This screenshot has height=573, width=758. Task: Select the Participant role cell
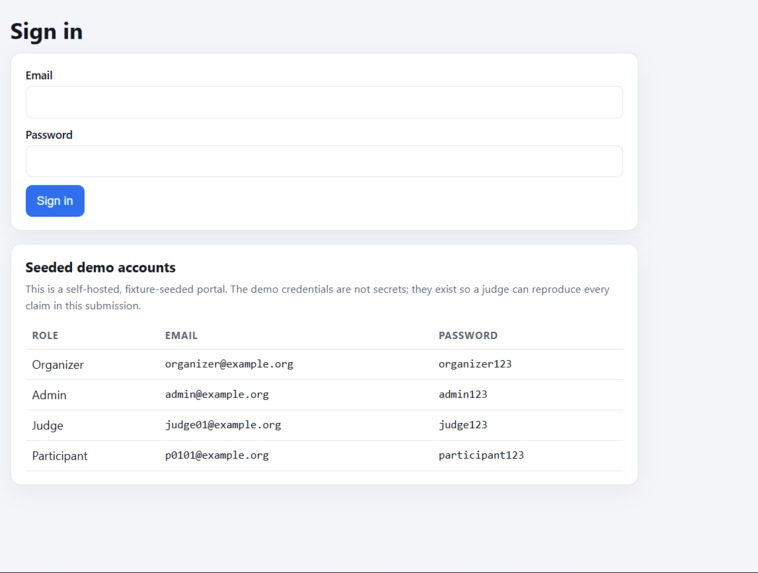(x=59, y=456)
